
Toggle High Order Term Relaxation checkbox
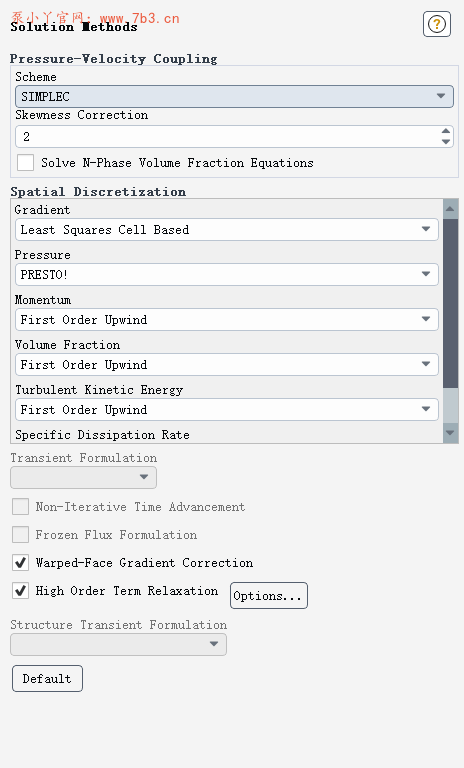coord(21,591)
